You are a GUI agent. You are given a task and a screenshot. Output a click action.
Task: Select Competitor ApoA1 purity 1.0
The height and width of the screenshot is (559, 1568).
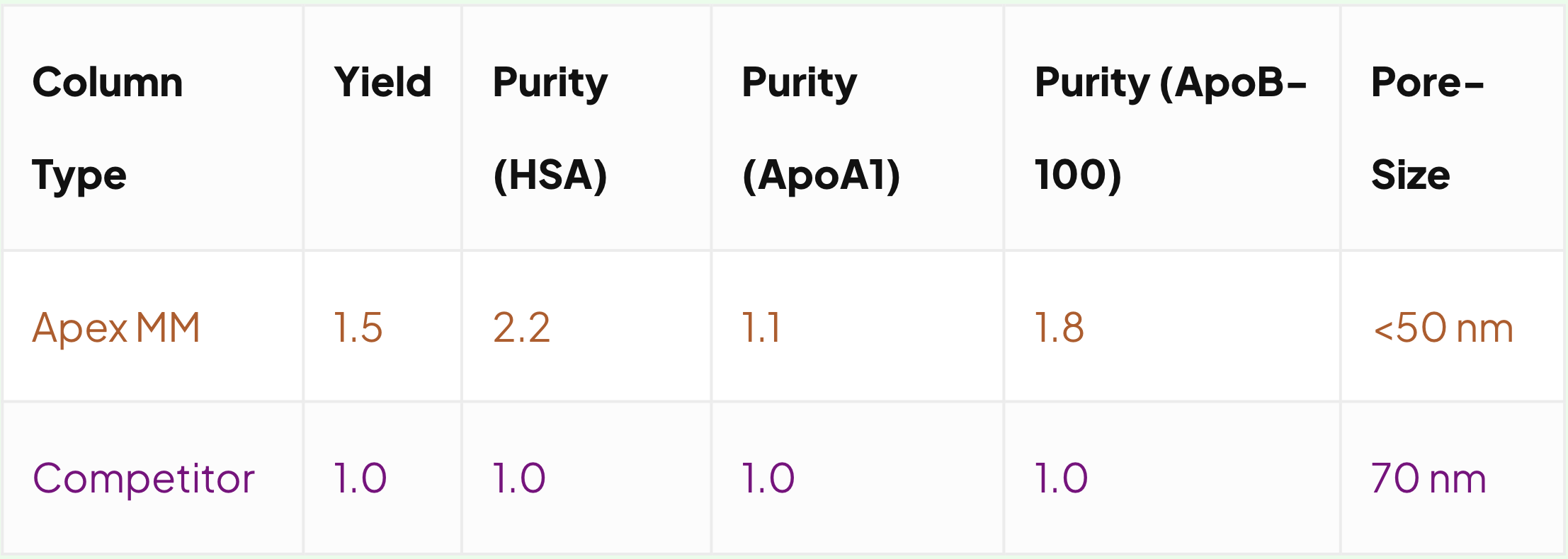(768, 478)
